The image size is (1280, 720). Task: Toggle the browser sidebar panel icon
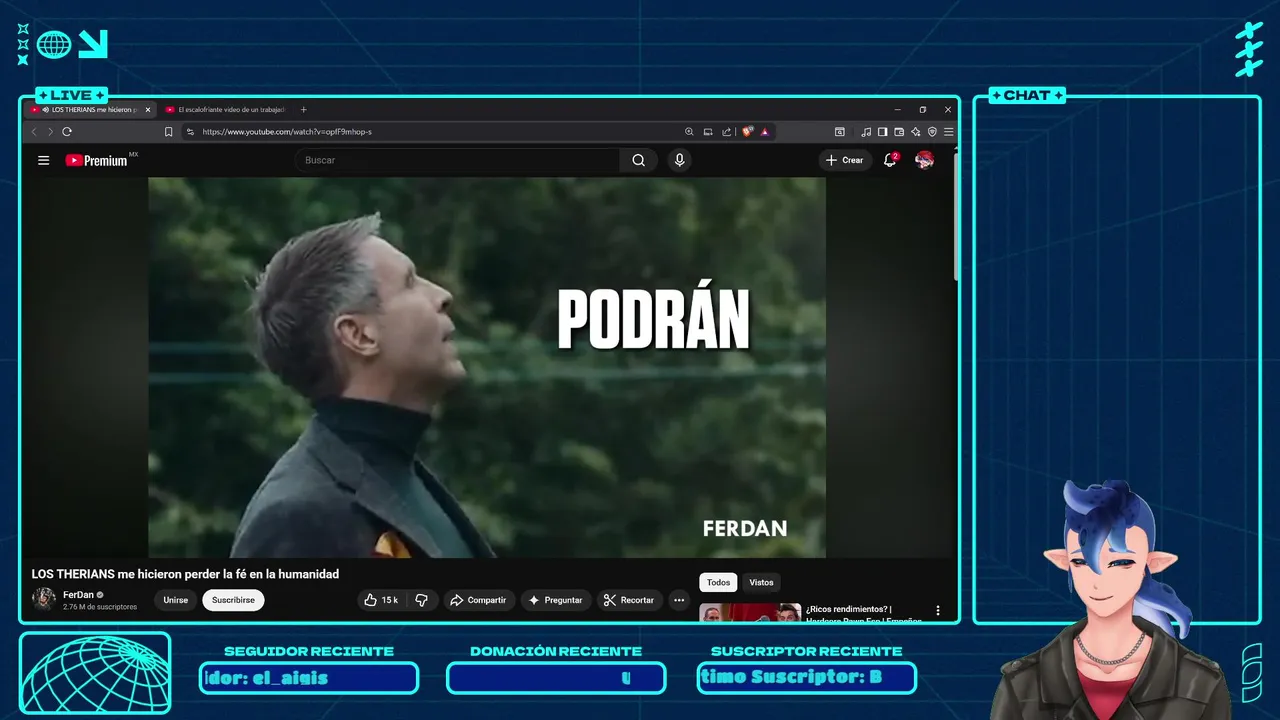click(x=882, y=132)
